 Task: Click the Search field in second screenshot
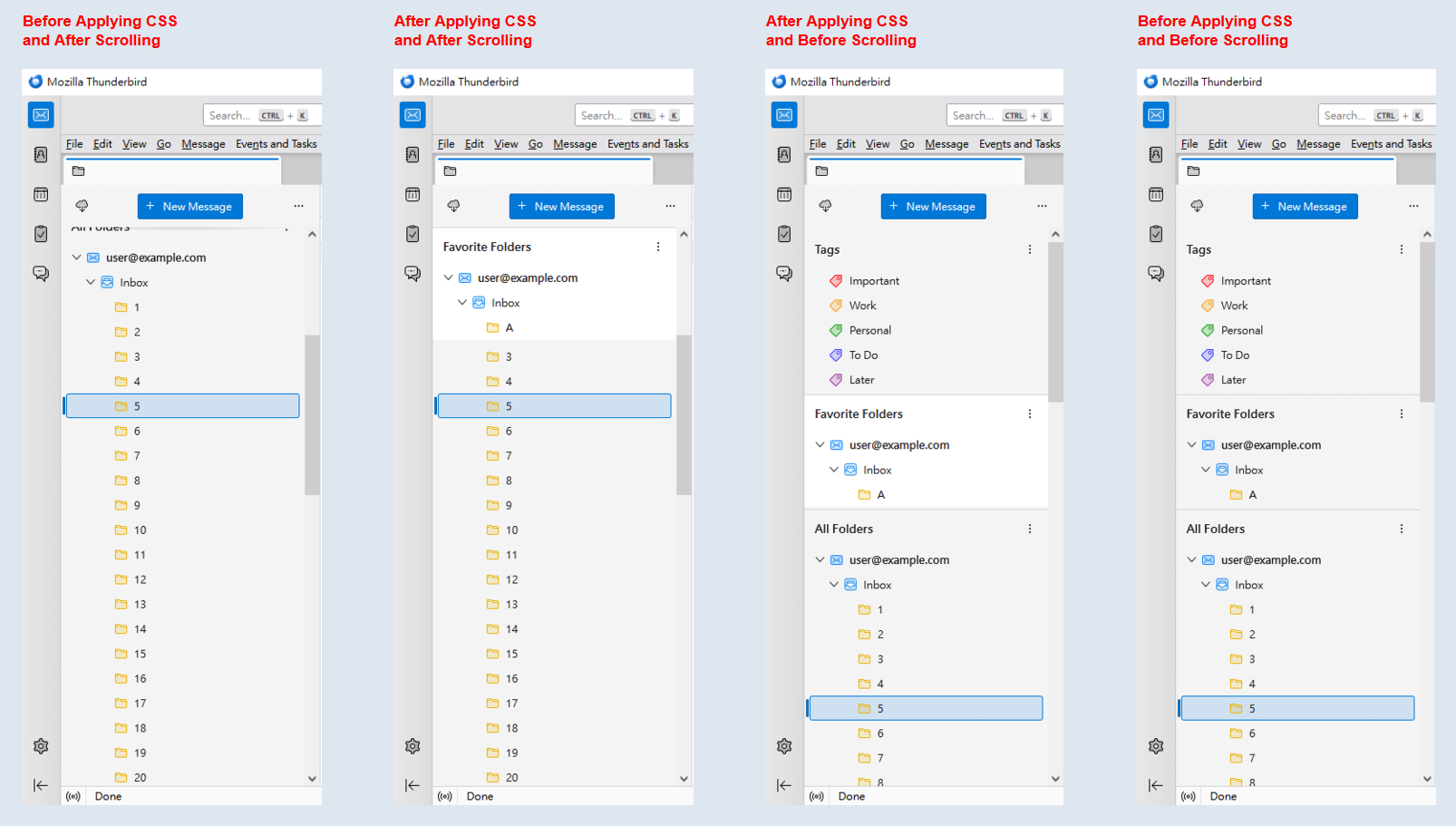pos(601,115)
